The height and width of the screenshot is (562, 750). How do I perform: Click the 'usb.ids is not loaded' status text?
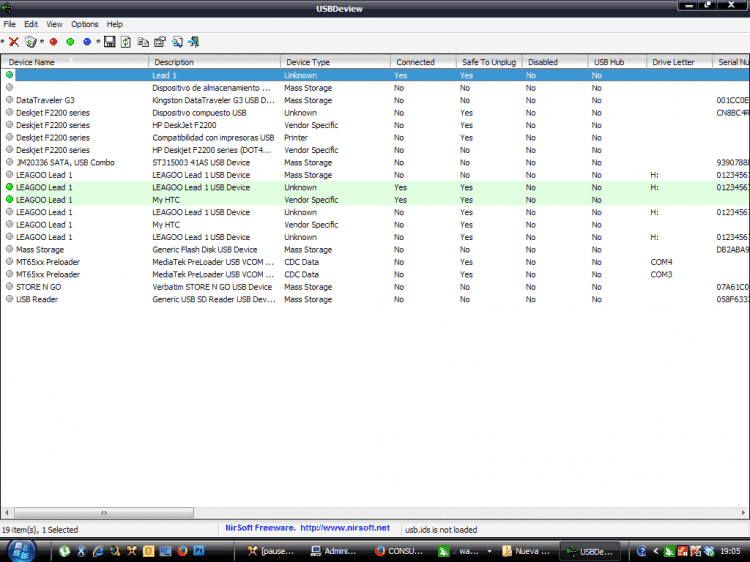coord(441,529)
